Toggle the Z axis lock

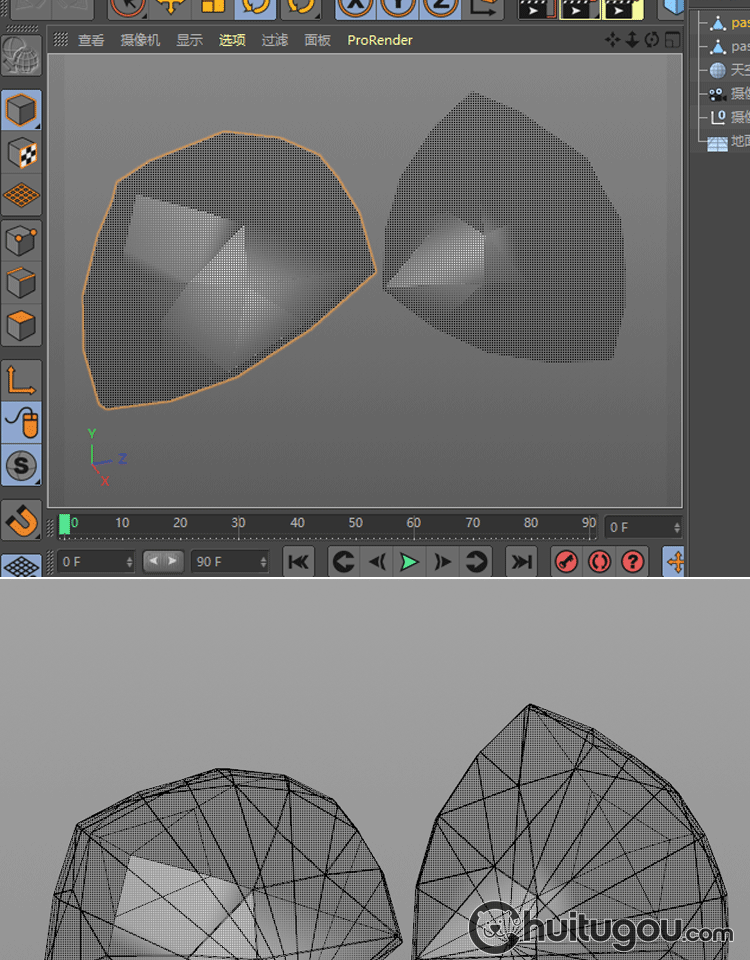point(440,6)
